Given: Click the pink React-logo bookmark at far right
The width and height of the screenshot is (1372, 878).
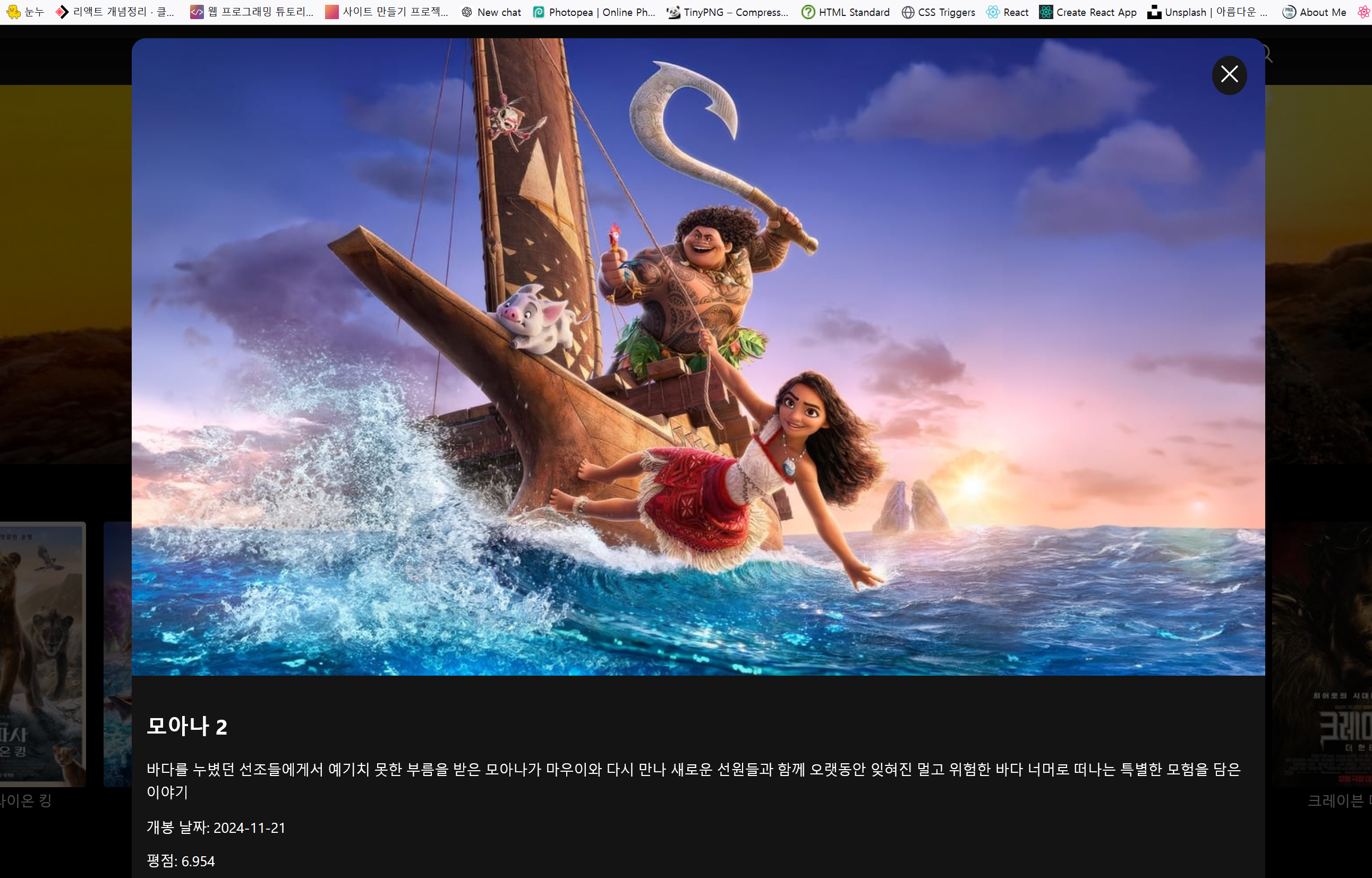Looking at the screenshot, I should [1364, 12].
